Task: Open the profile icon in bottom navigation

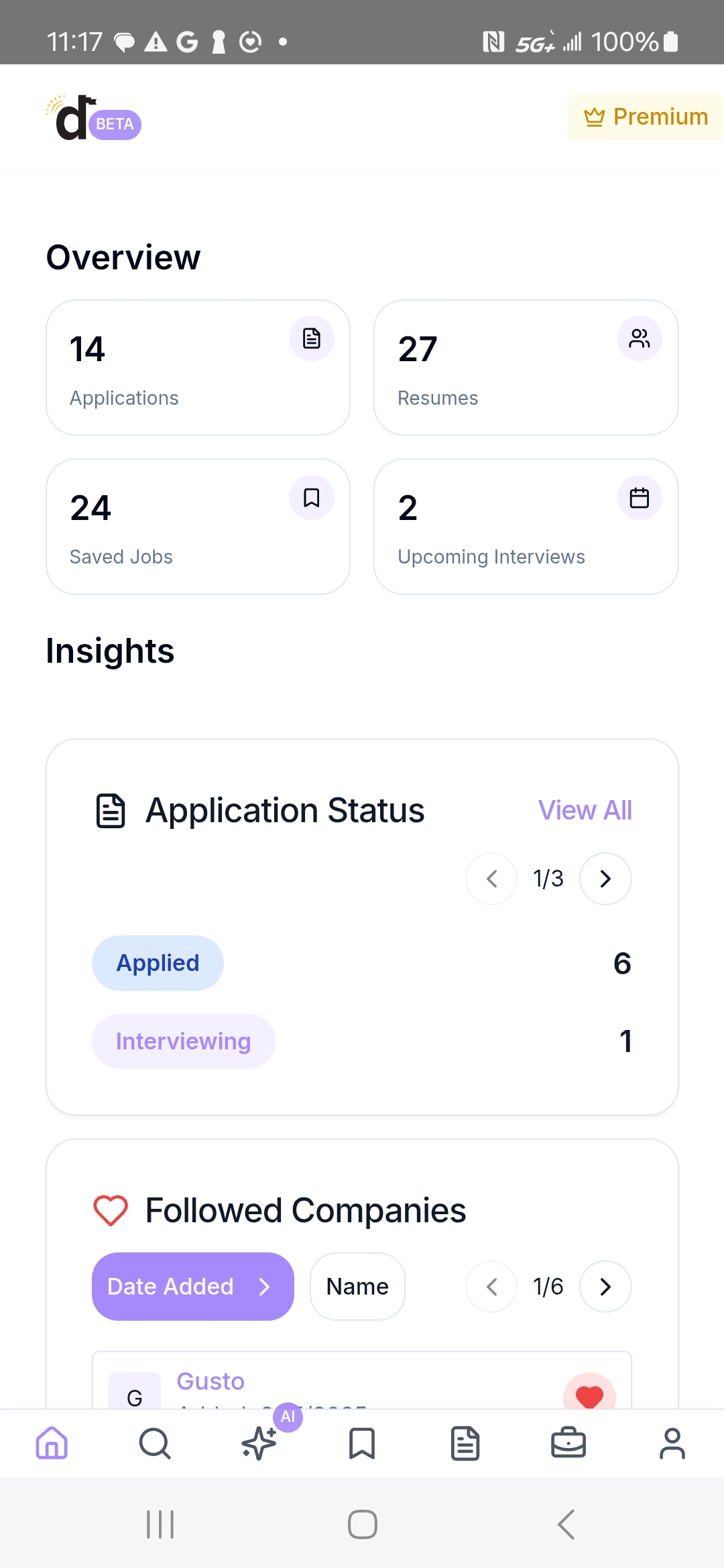Action: (672, 1443)
